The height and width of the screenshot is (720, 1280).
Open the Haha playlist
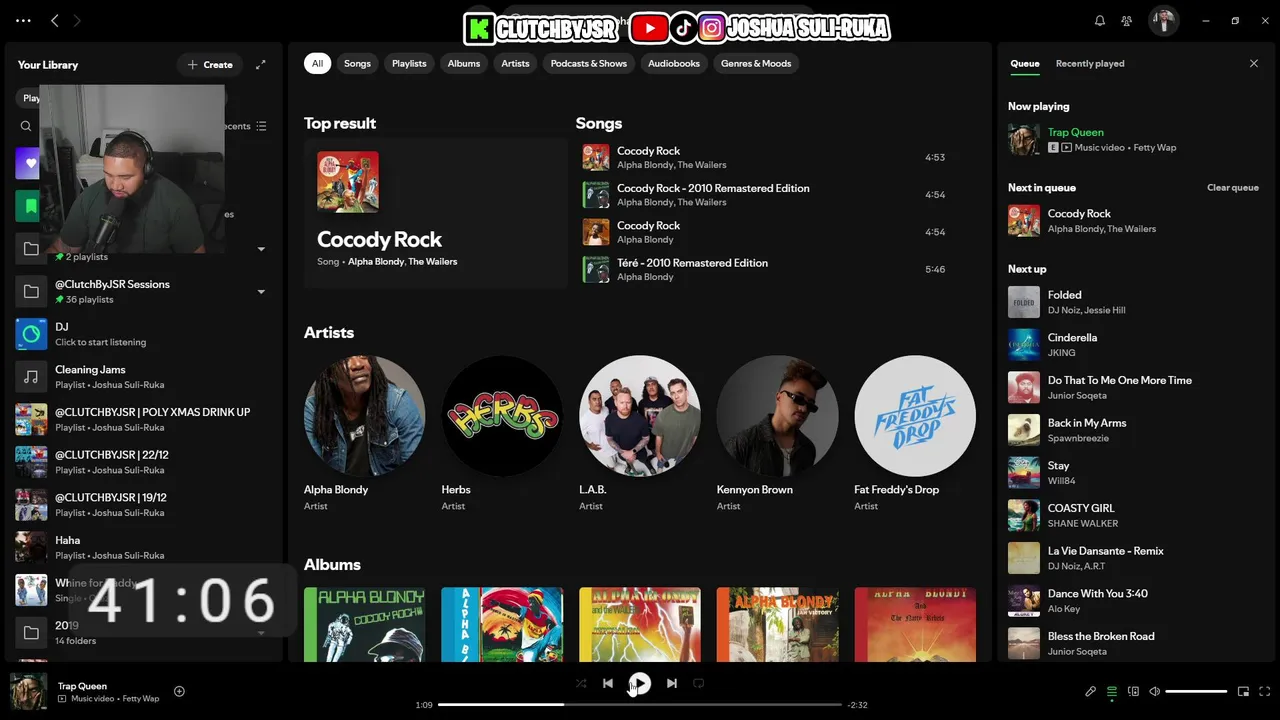pyautogui.click(x=144, y=547)
